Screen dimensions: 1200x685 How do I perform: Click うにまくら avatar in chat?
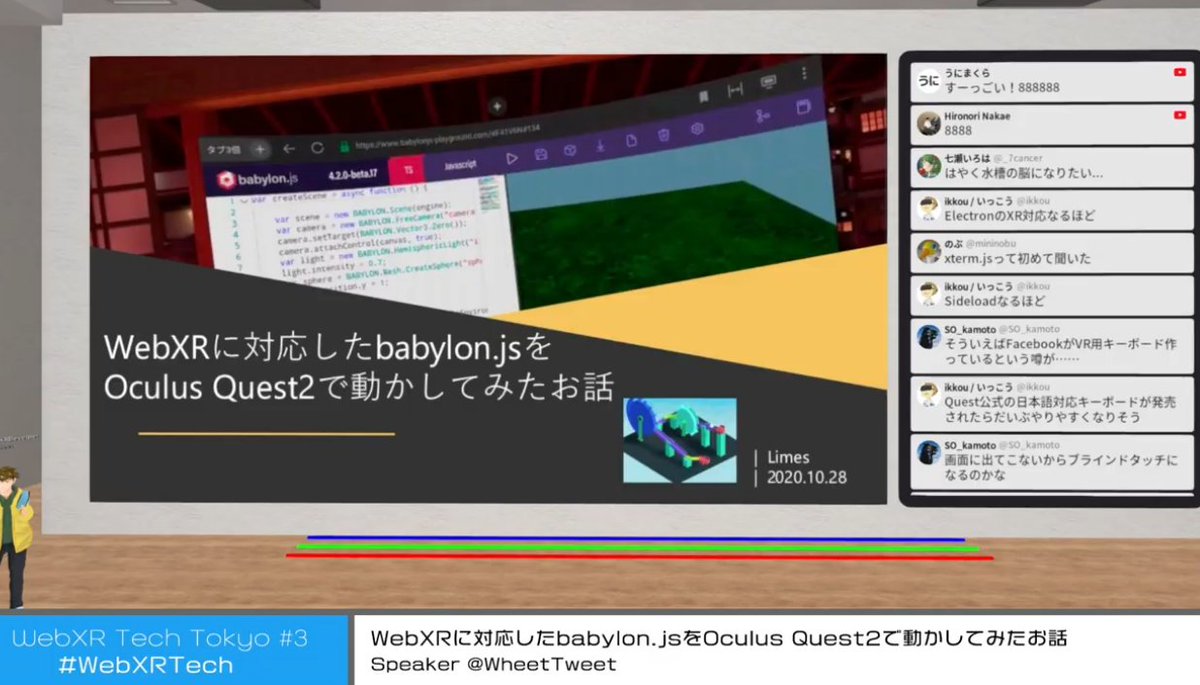(928, 81)
